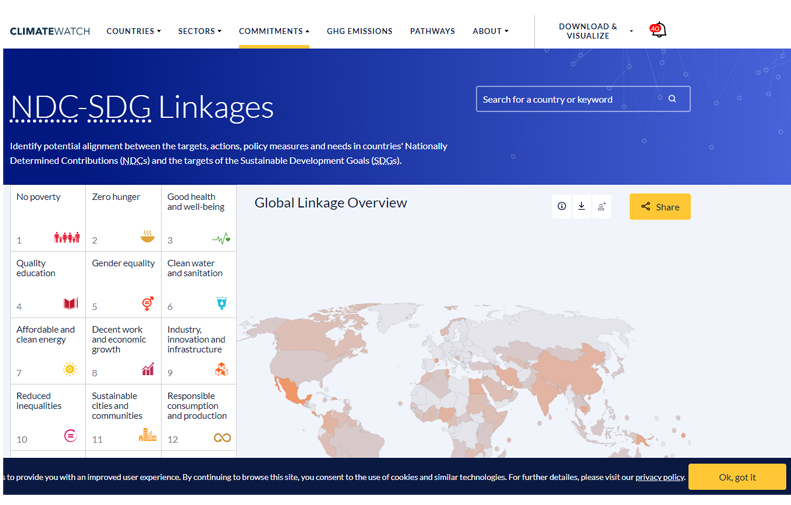Collapse the Commitments menu
This screenshot has height=505, width=791.
(274, 31)
